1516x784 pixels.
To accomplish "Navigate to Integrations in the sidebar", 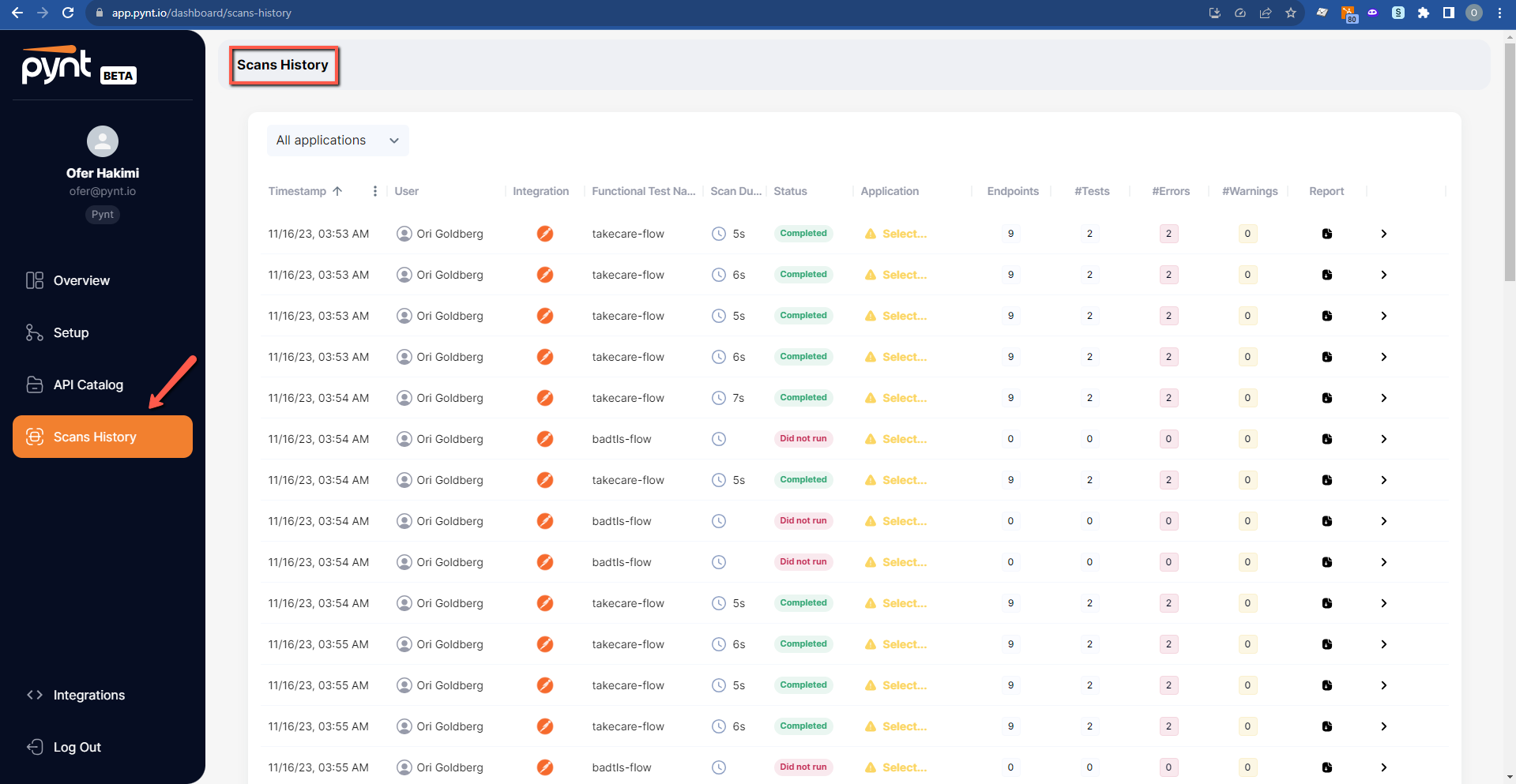I will [88, 695].
